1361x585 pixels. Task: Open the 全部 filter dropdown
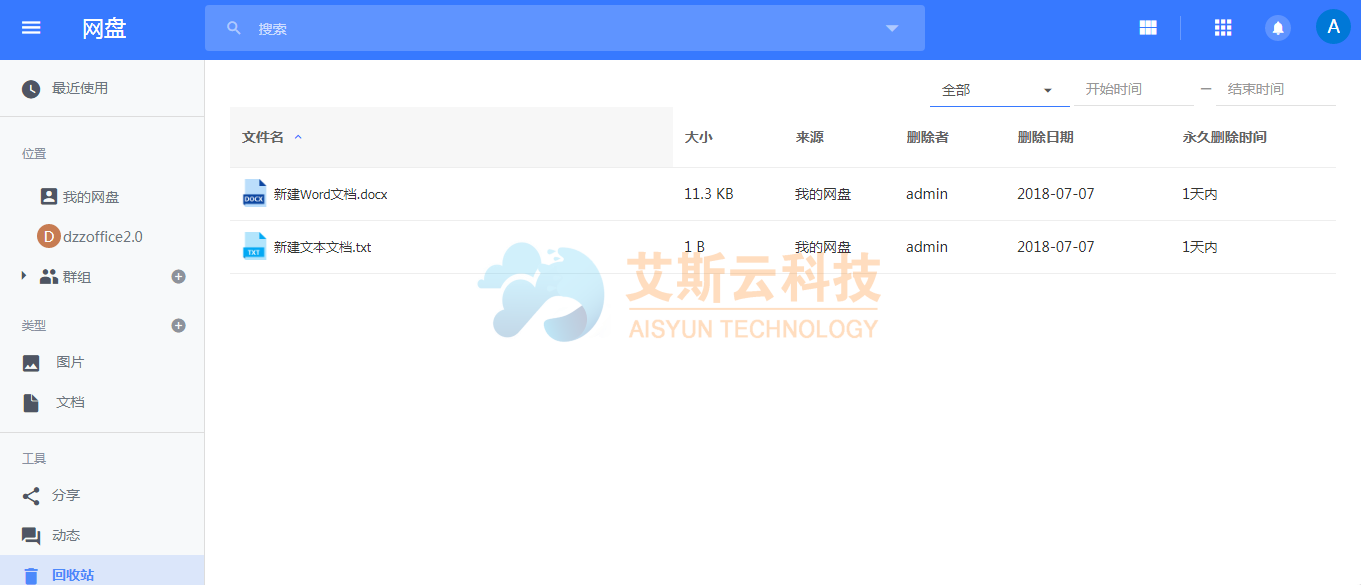tap(998, 90)
